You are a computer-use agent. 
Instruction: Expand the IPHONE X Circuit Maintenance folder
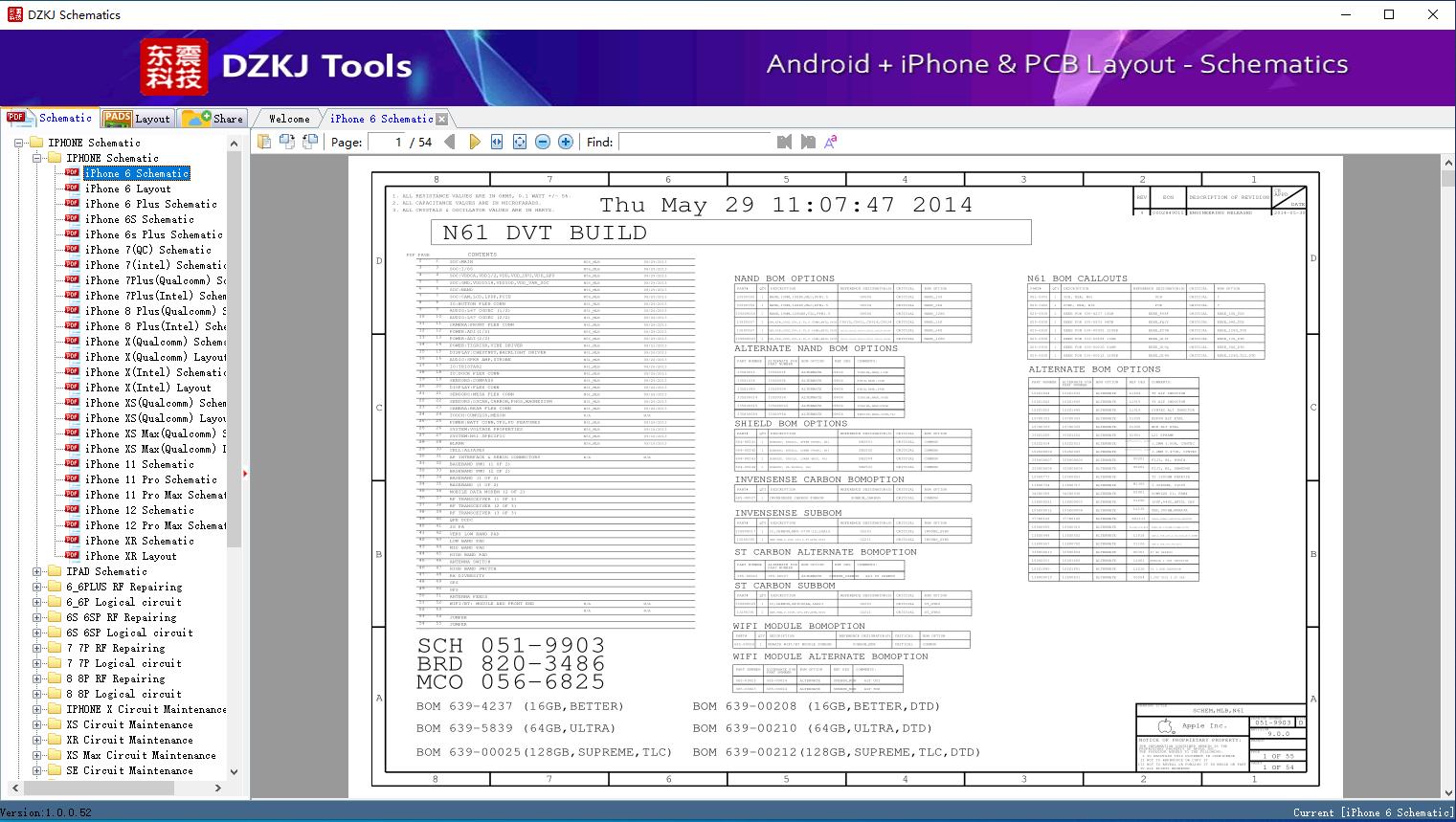click(36, 709)
